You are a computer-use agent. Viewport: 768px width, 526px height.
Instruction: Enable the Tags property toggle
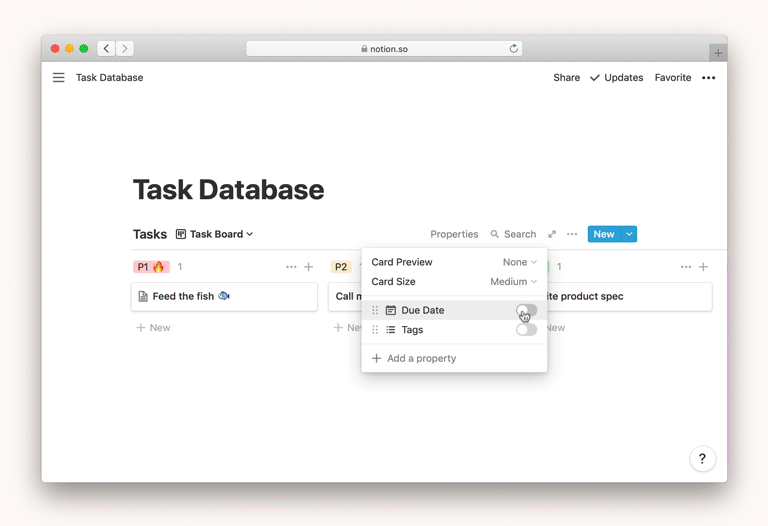click(x=526, y=330)
